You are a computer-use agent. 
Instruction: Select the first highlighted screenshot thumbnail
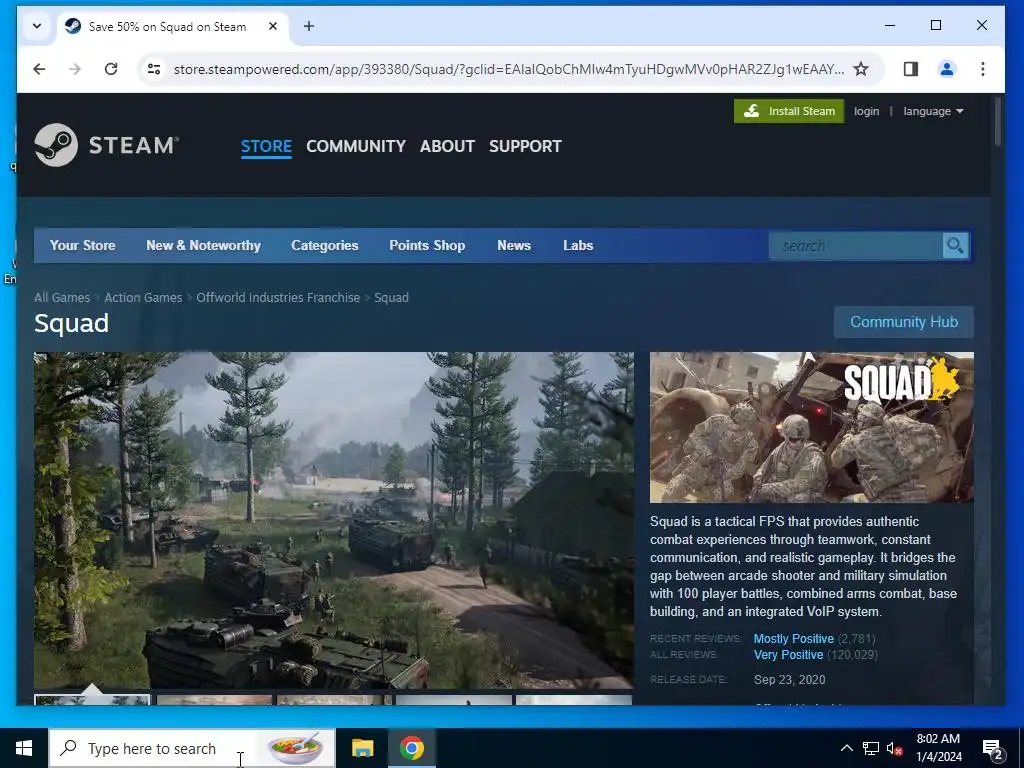coord(92,700)
